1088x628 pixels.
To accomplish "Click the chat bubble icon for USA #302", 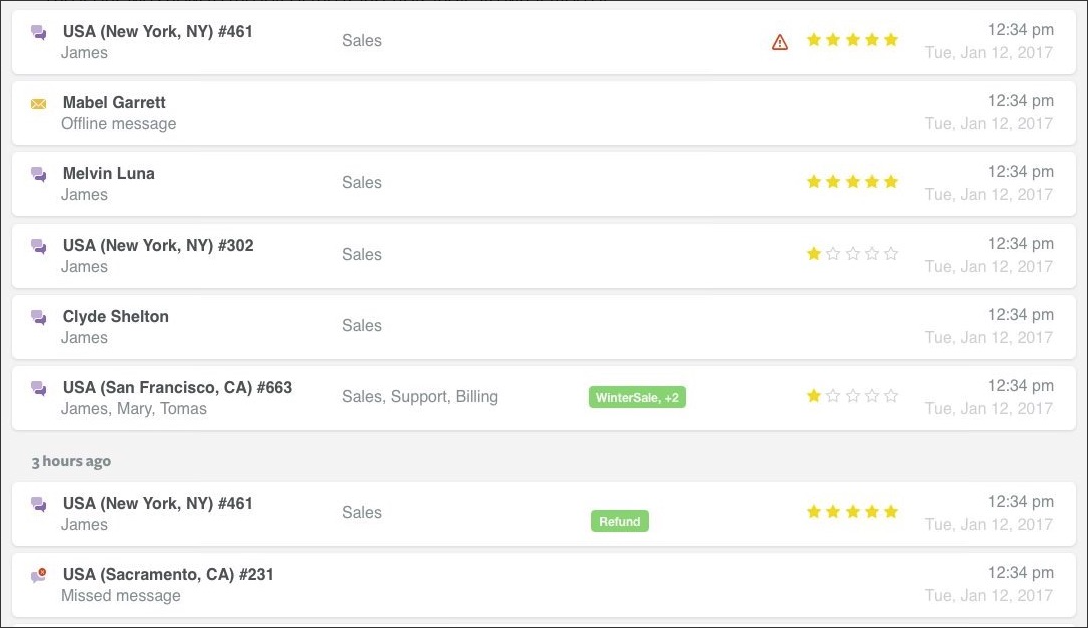I will [x=38, y=246].
